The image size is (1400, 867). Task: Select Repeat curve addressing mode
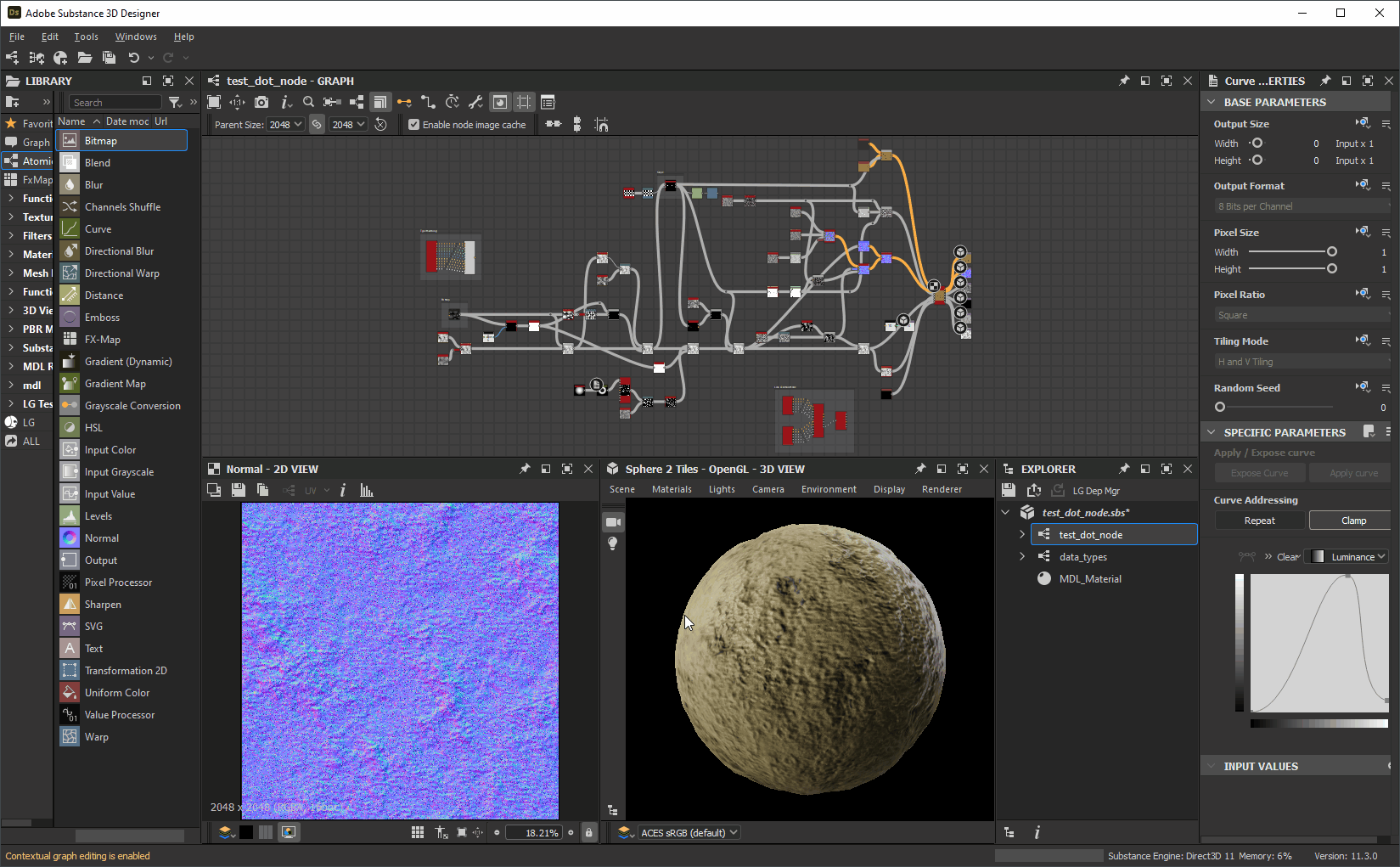pos(1259,521)
